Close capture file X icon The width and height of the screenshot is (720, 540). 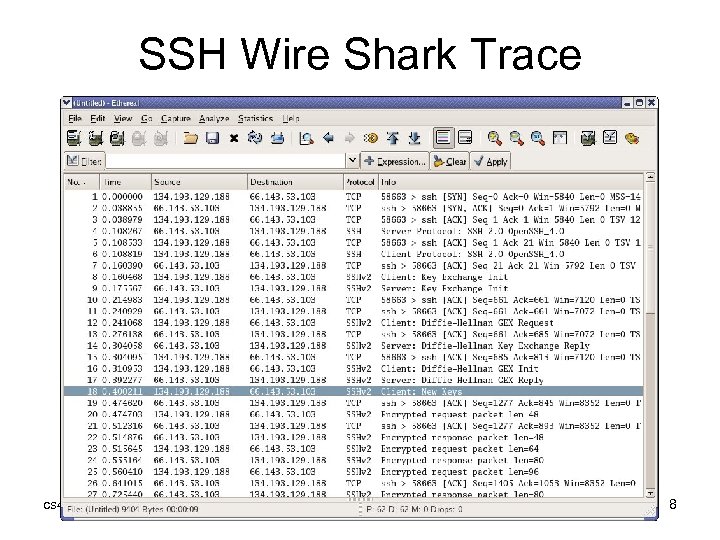point(234,138)
